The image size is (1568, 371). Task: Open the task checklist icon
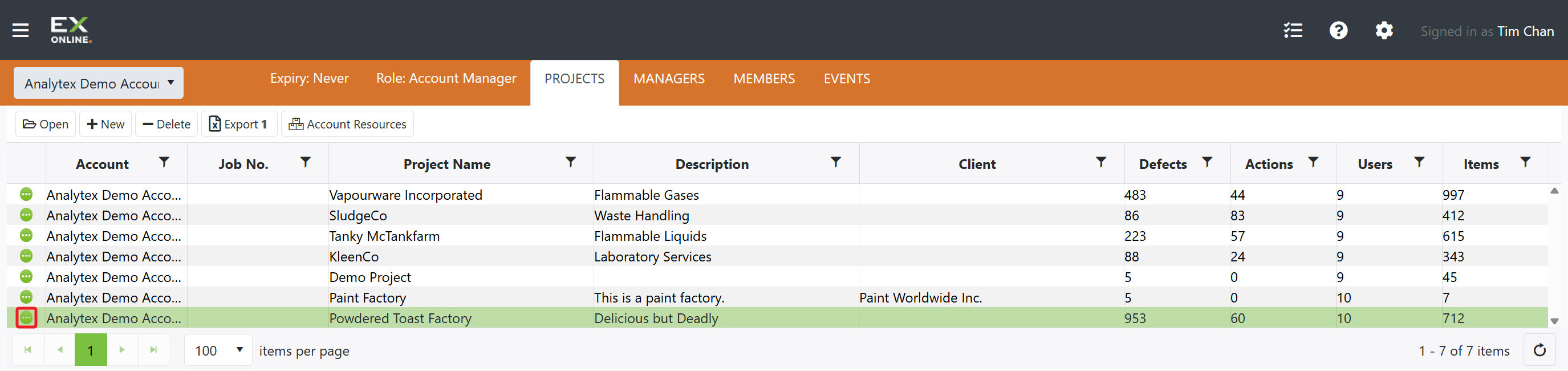tap(1293, 30)
